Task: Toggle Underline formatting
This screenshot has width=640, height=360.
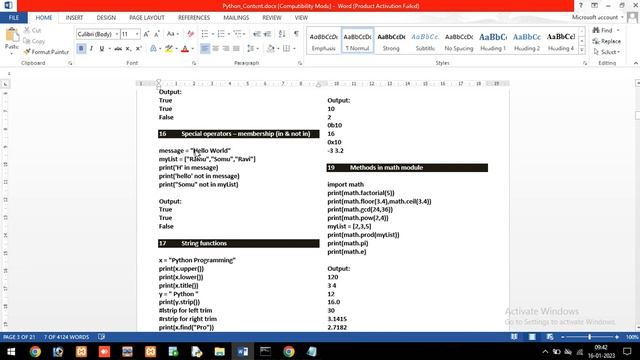Action: point(102,49)
